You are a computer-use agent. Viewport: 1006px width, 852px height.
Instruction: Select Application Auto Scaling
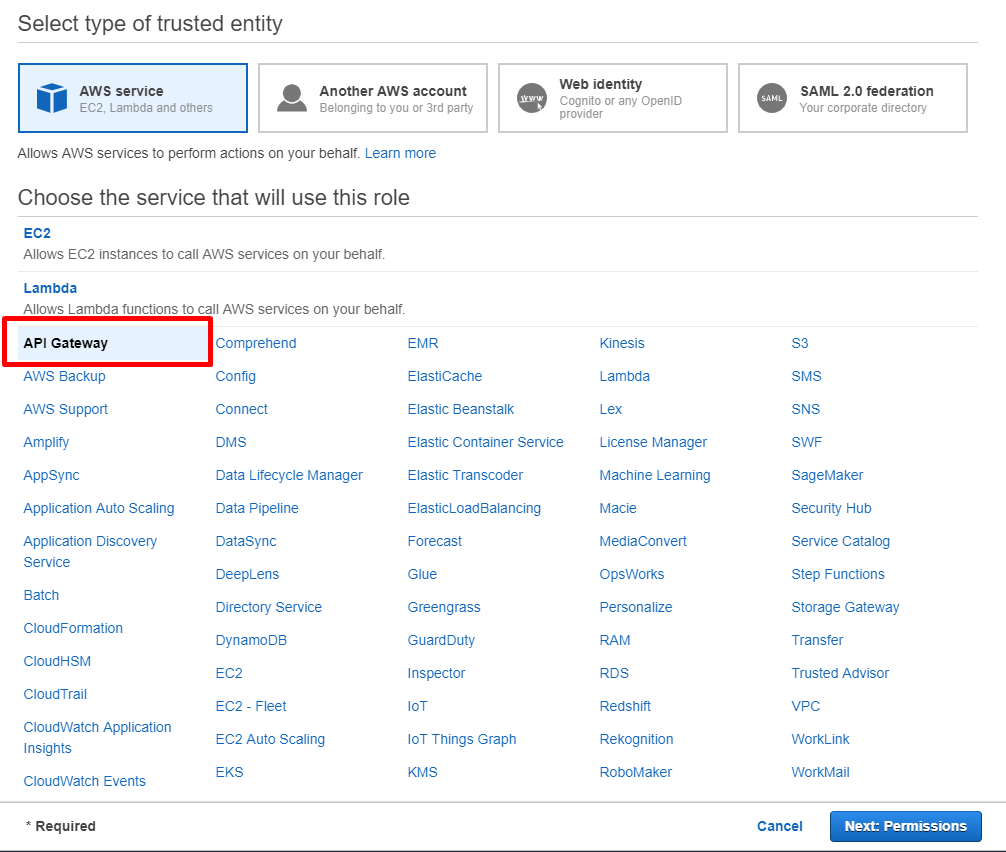click(99, 509)
